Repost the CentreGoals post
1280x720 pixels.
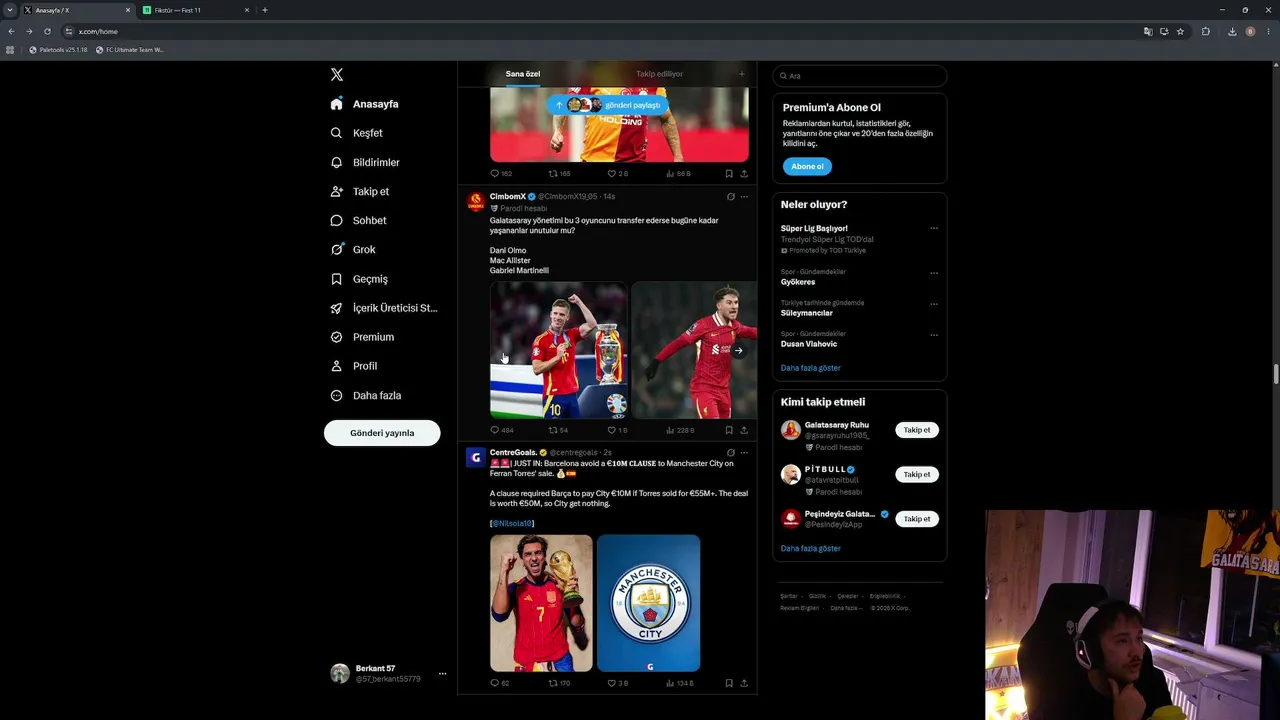pos(559,683)
